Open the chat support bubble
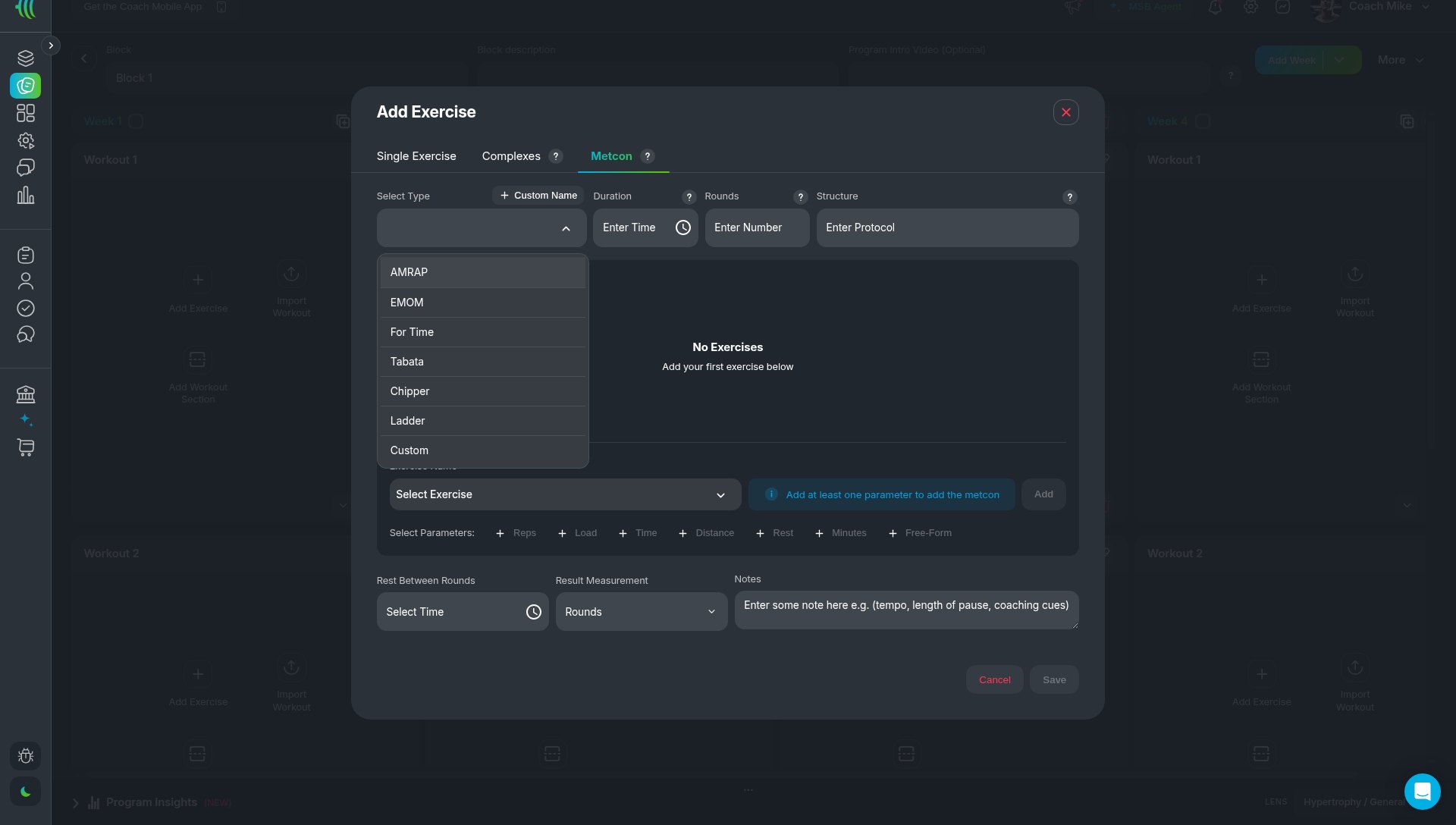 pyautogui.click(x=1422, y=792)
